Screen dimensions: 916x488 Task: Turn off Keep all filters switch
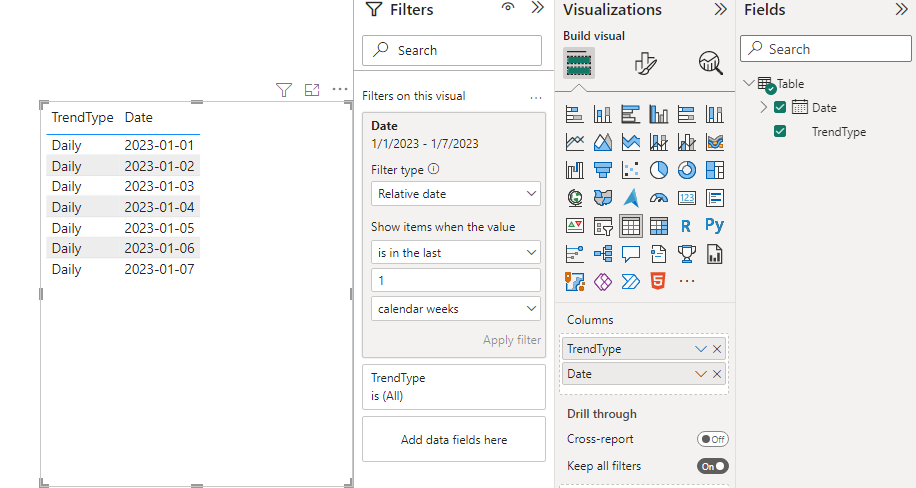pyautogui.click(x=712, y=466)
